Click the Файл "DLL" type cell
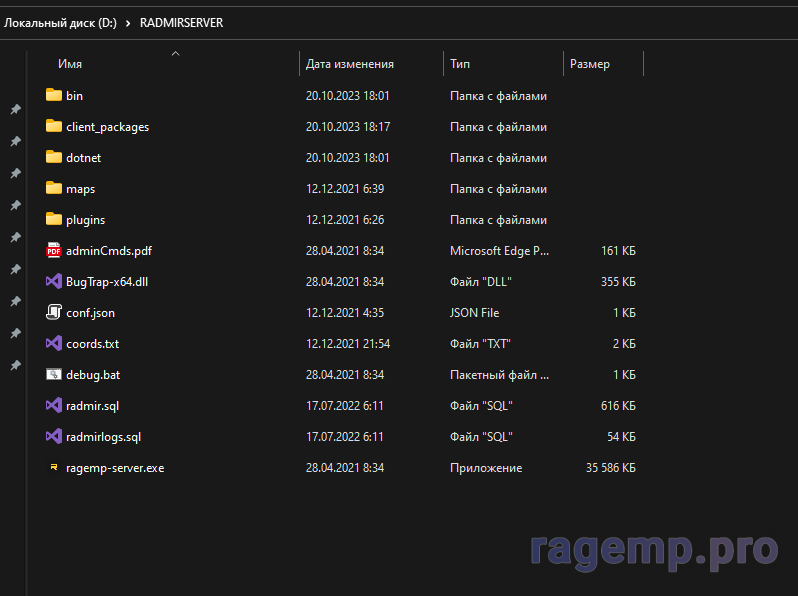The width and height of the screenshot is (798, 596). 480,281
